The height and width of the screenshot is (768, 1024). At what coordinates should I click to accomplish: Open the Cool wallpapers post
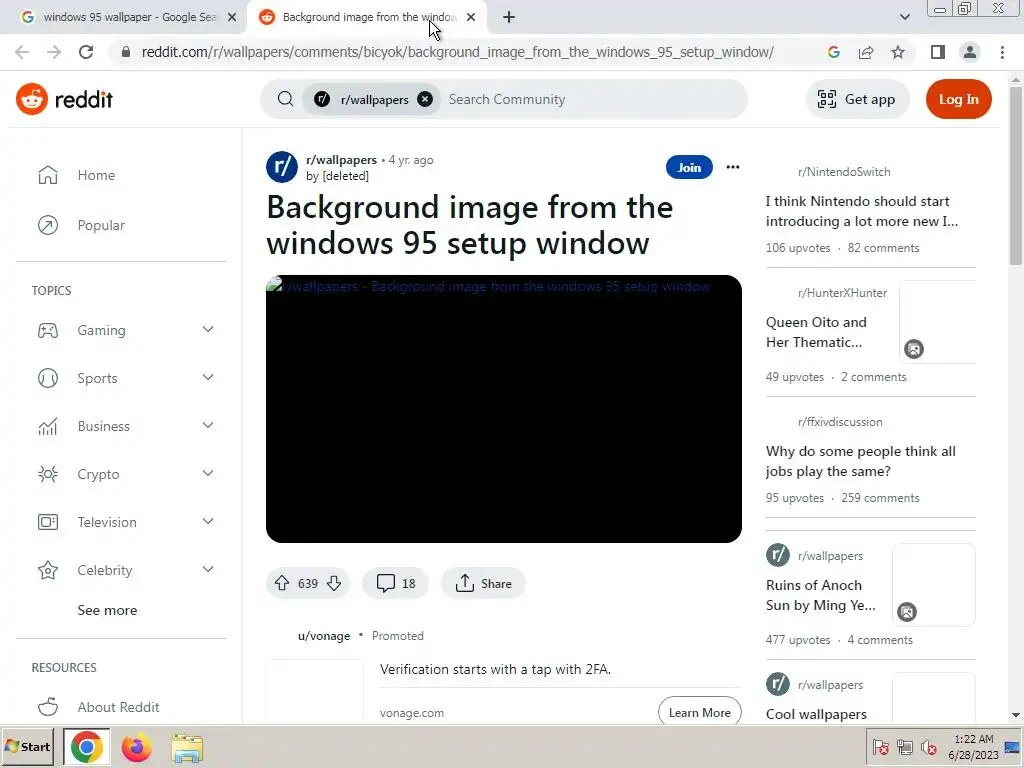pos(816,714)
